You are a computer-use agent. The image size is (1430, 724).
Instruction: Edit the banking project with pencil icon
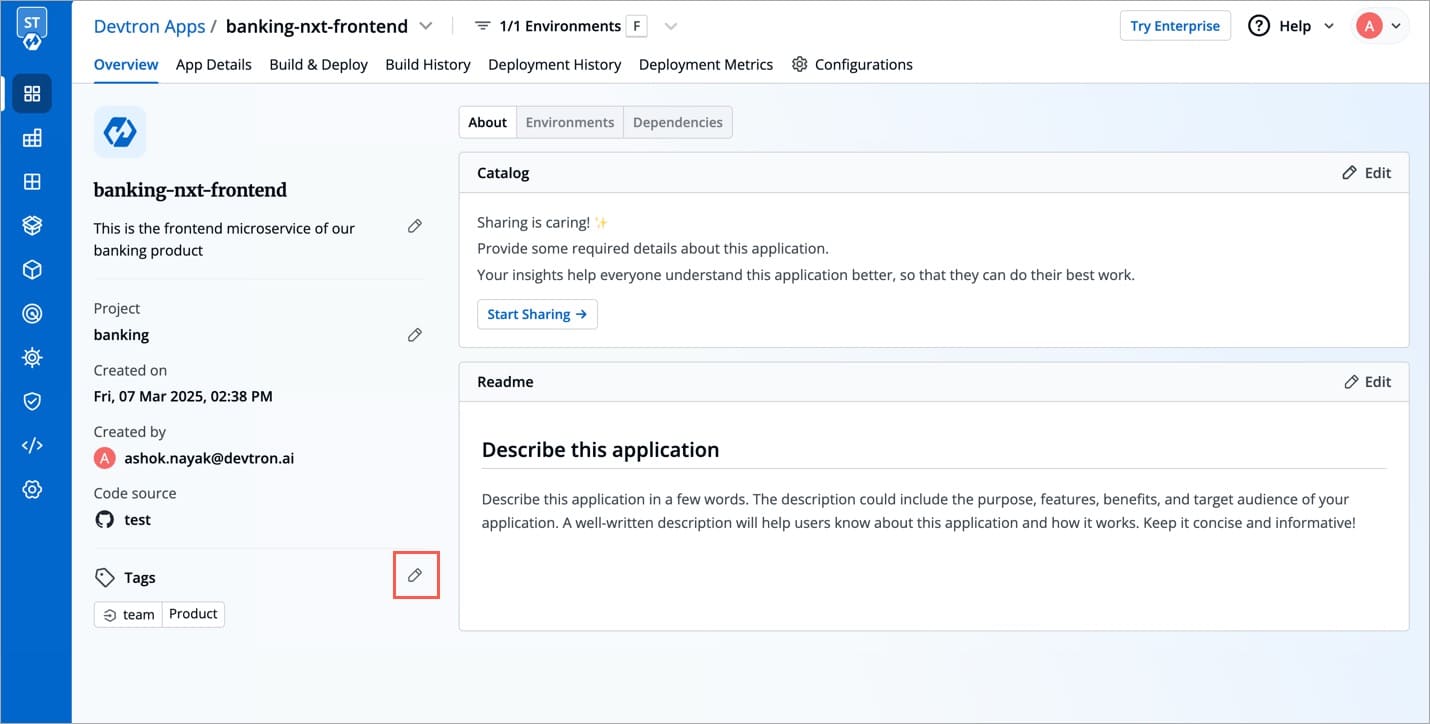pos(415,335)
